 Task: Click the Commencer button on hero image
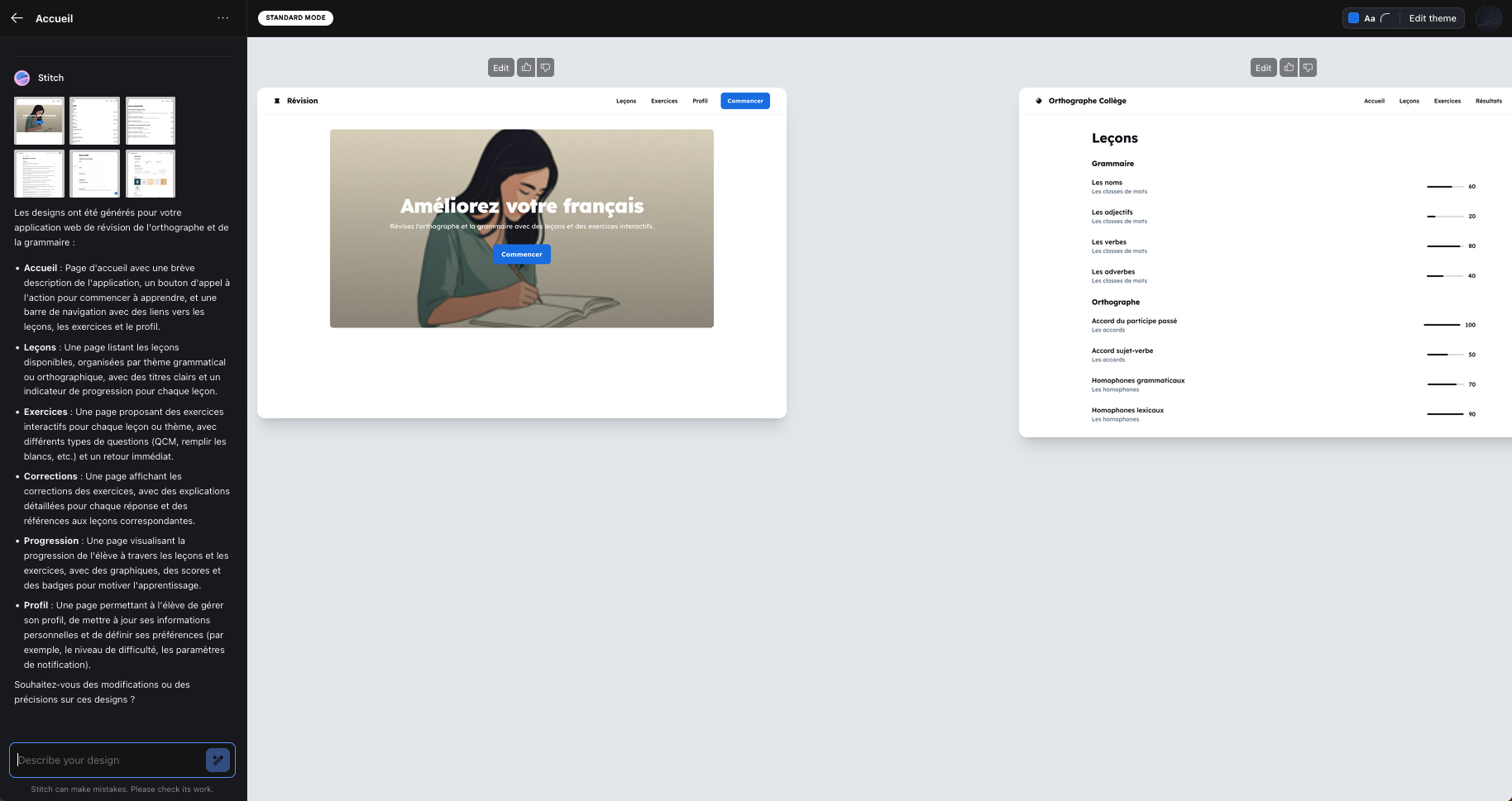click(x=521, y=255)
